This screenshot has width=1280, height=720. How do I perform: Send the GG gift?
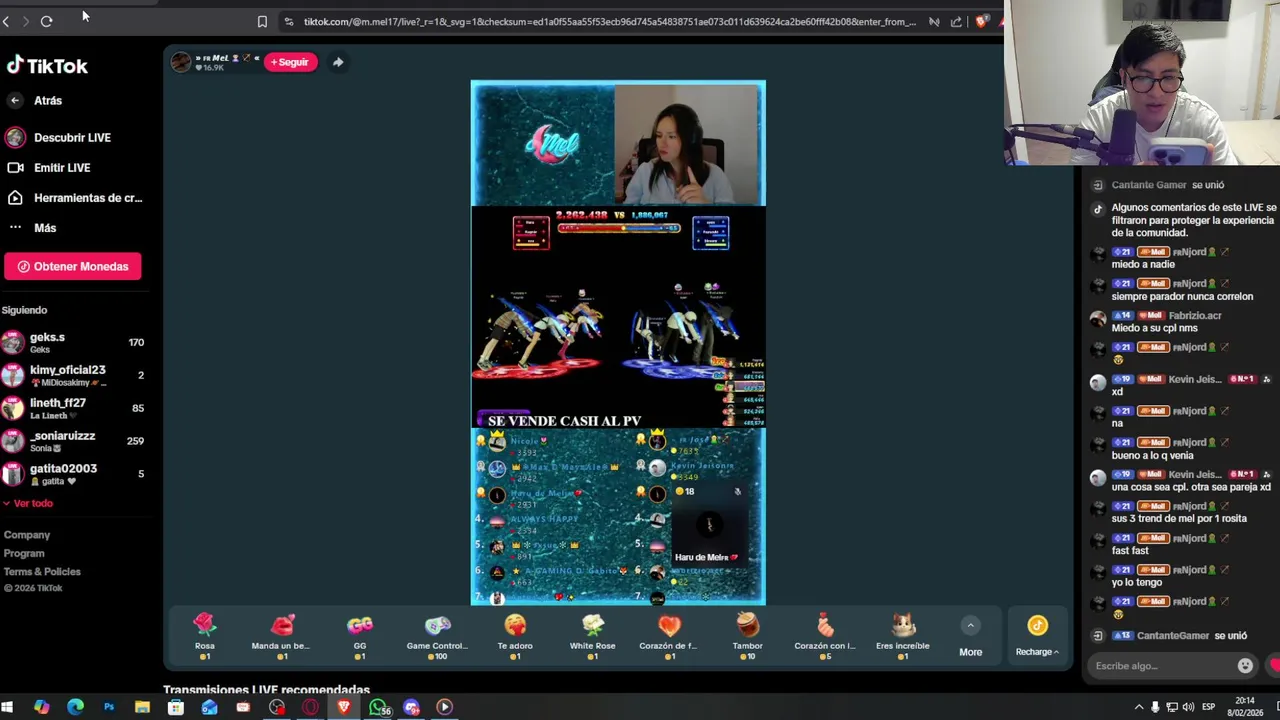[360, 635]
